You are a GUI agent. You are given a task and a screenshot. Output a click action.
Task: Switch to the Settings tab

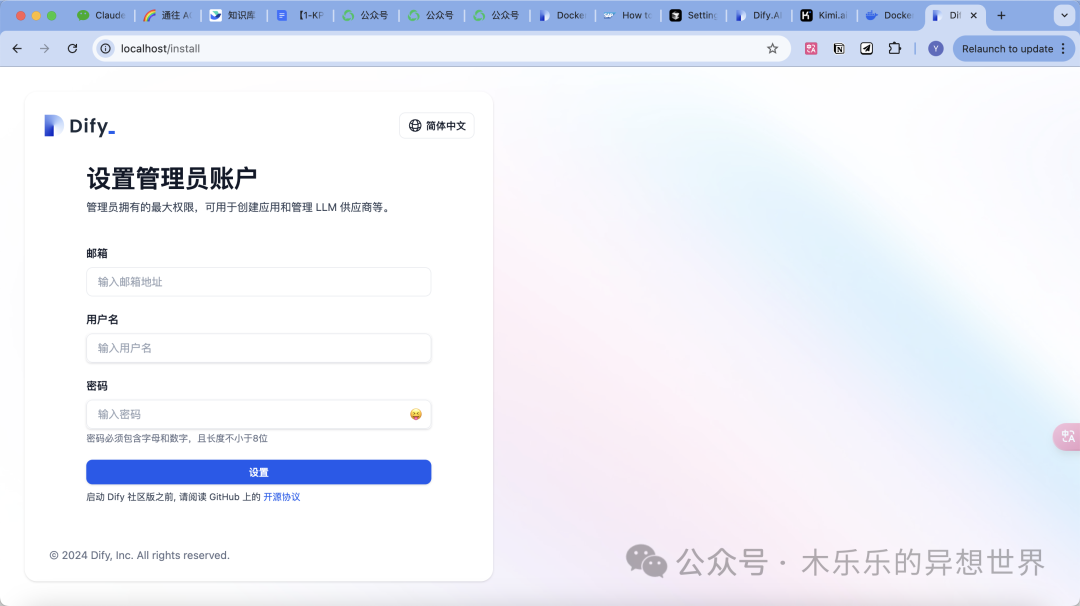coord(694,15)
